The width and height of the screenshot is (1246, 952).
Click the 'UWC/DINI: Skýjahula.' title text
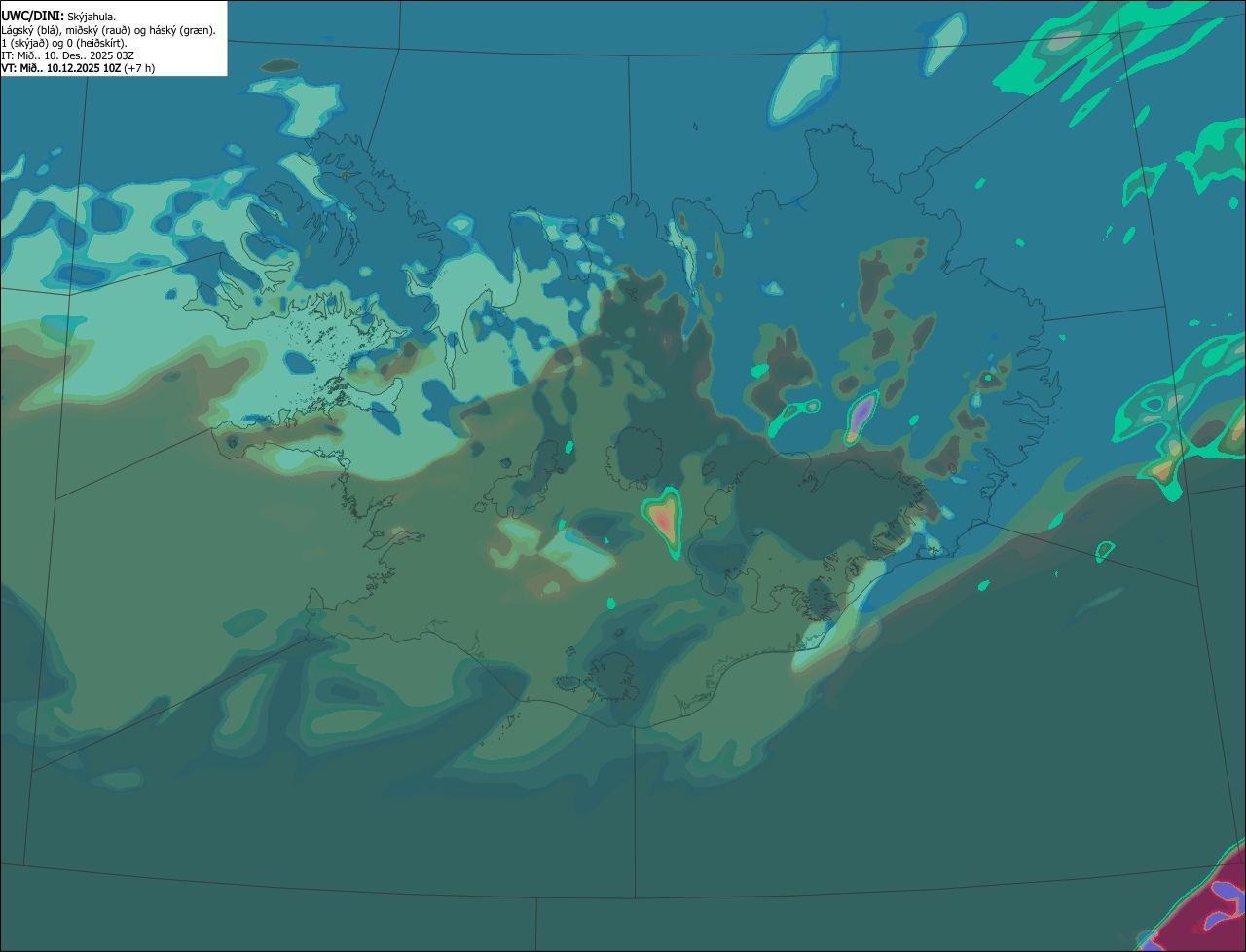click(58, 17)
